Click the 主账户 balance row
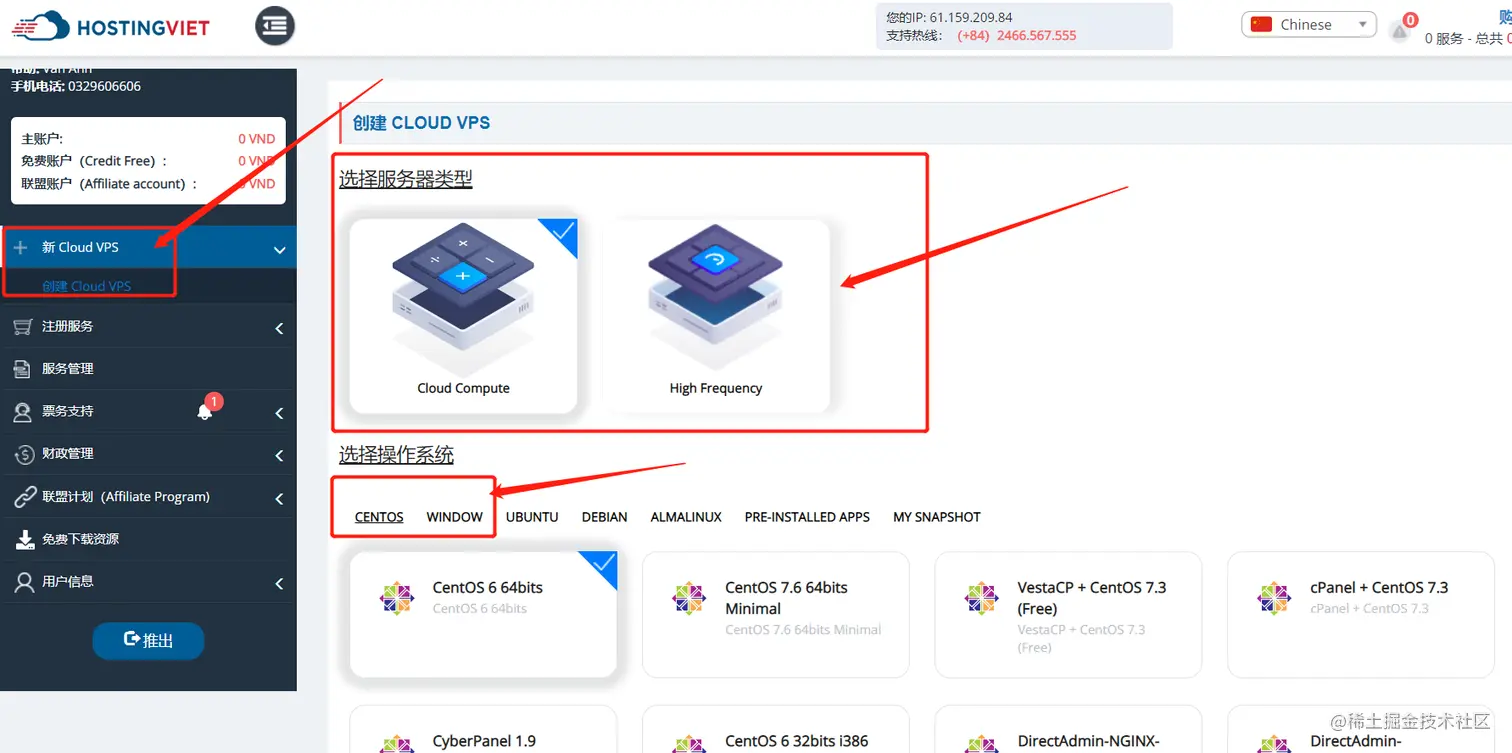The height and width of the screenshot is (753, 1512). coord(148,139)
